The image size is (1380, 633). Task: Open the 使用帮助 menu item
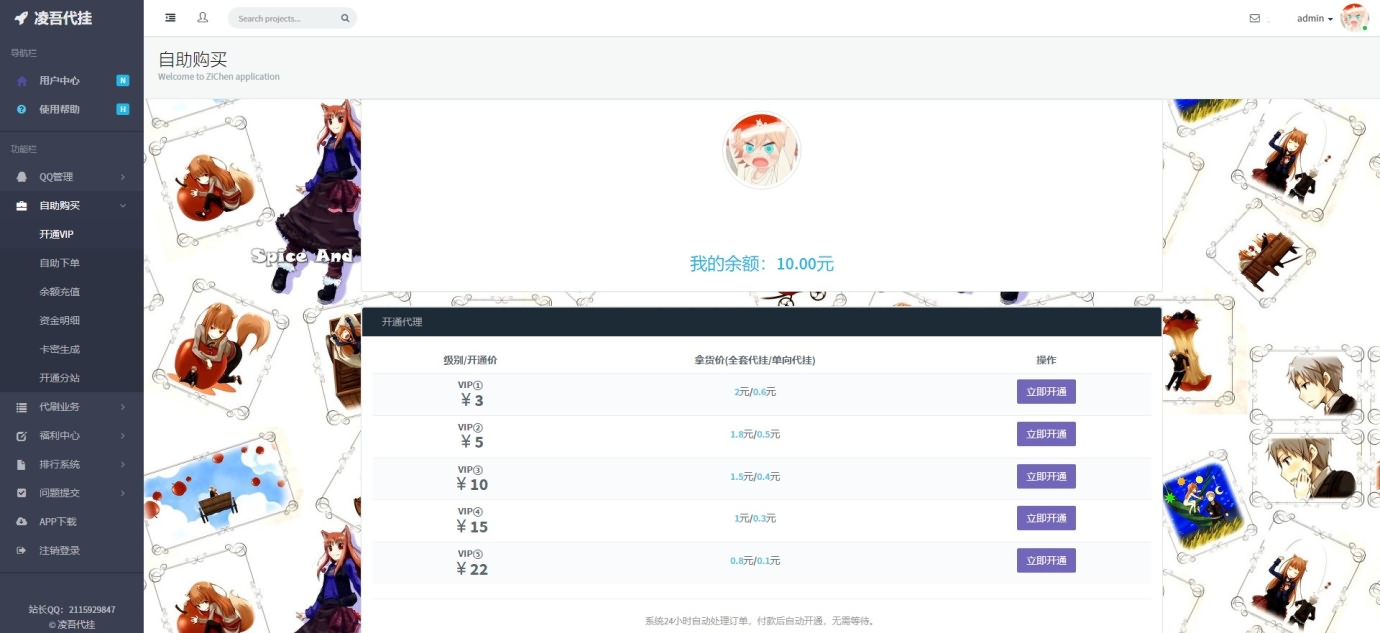tap(72, 109)
